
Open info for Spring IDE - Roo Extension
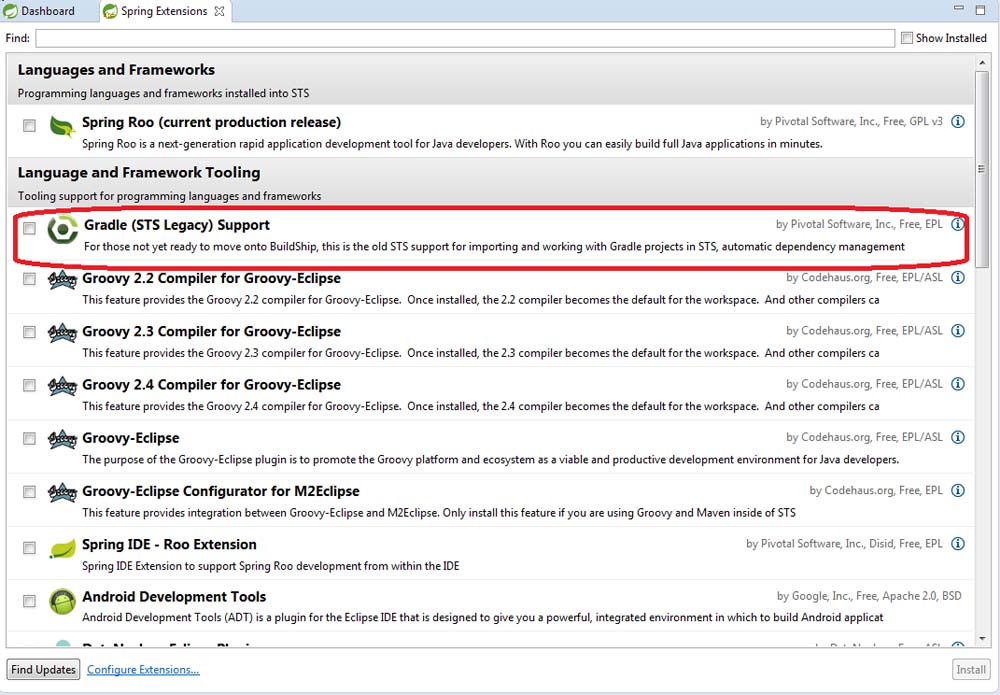[957, 543]
